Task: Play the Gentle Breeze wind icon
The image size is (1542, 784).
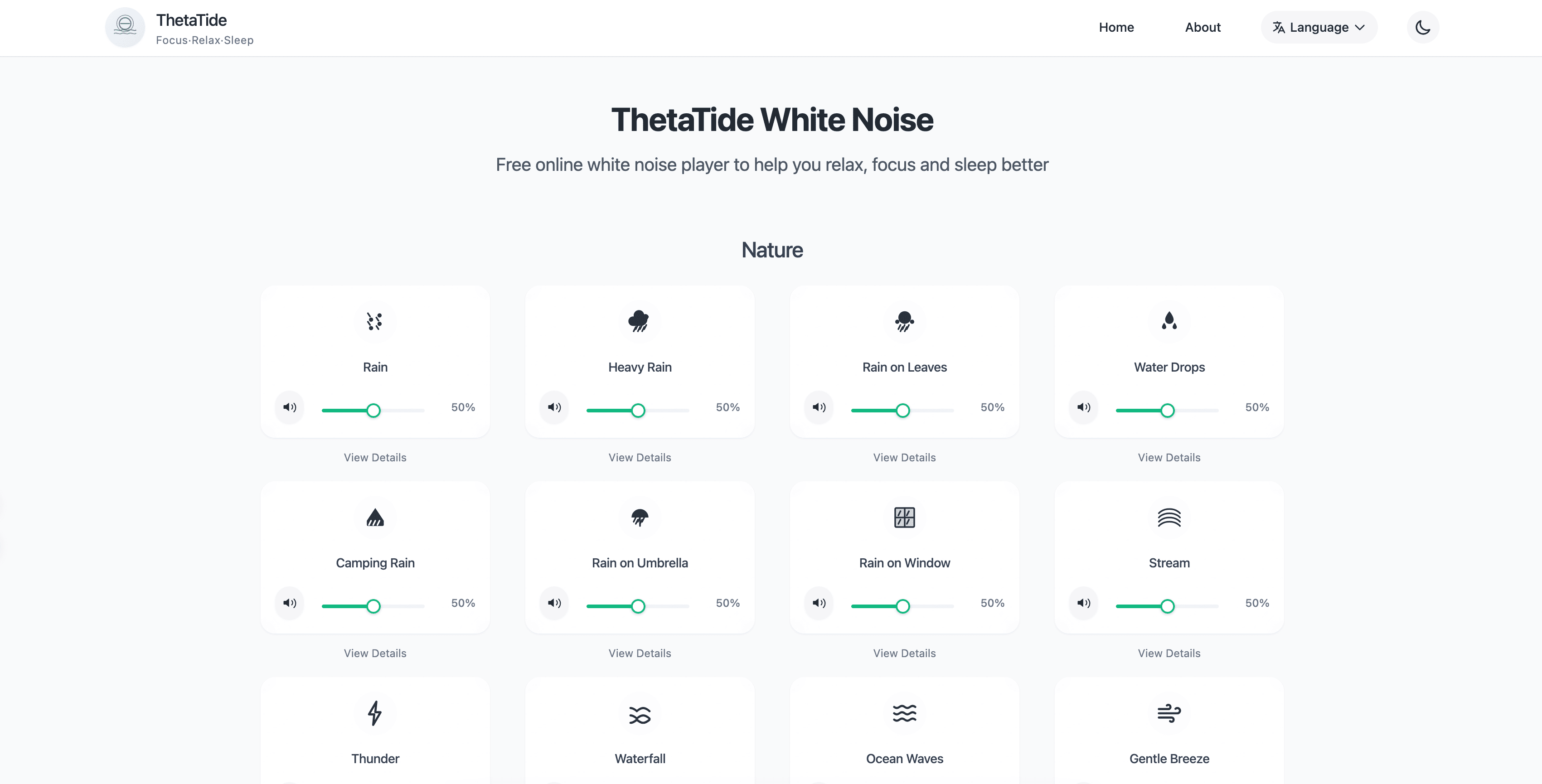Action: point(1169,713)
